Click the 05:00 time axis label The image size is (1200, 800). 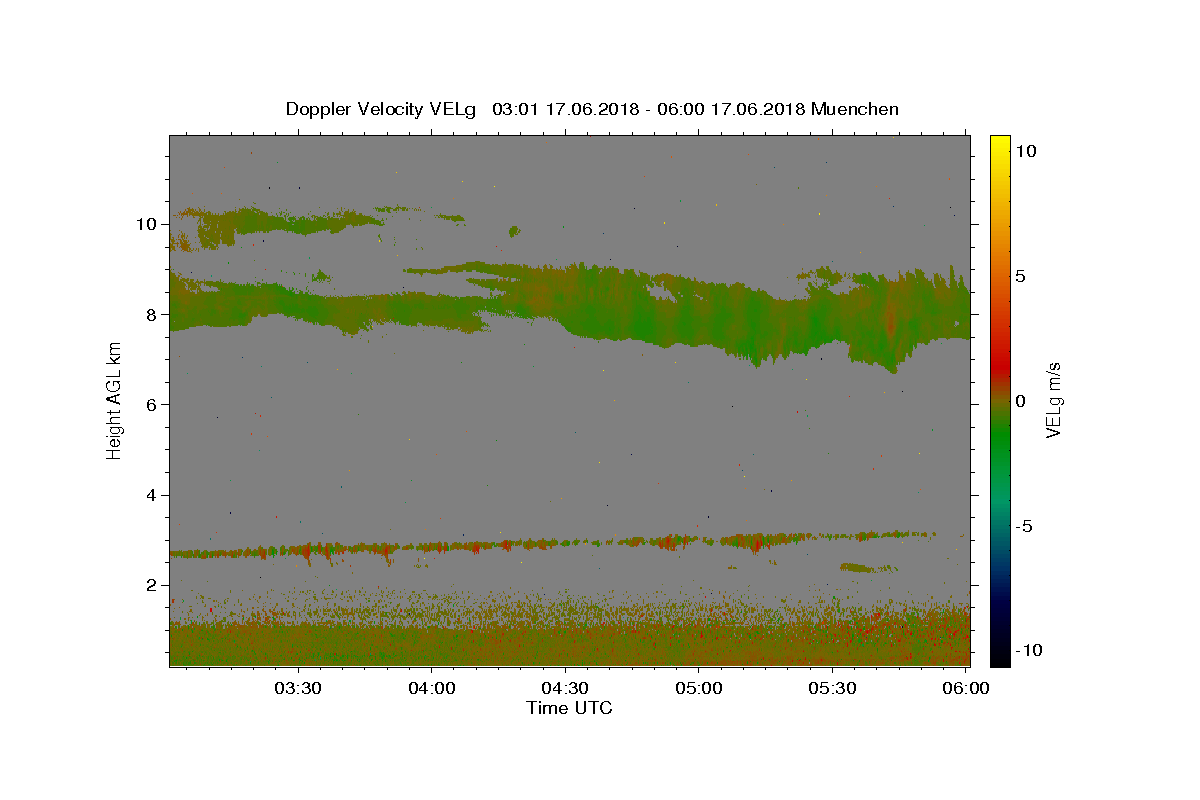(699, 688)
